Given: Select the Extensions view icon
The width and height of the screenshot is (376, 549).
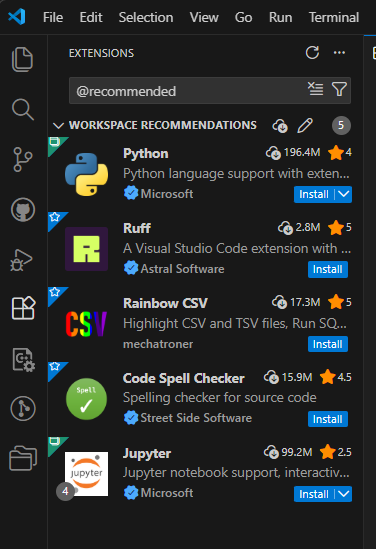Looking at the screenshot, I should pyautogui.click(x=23, y=308).
